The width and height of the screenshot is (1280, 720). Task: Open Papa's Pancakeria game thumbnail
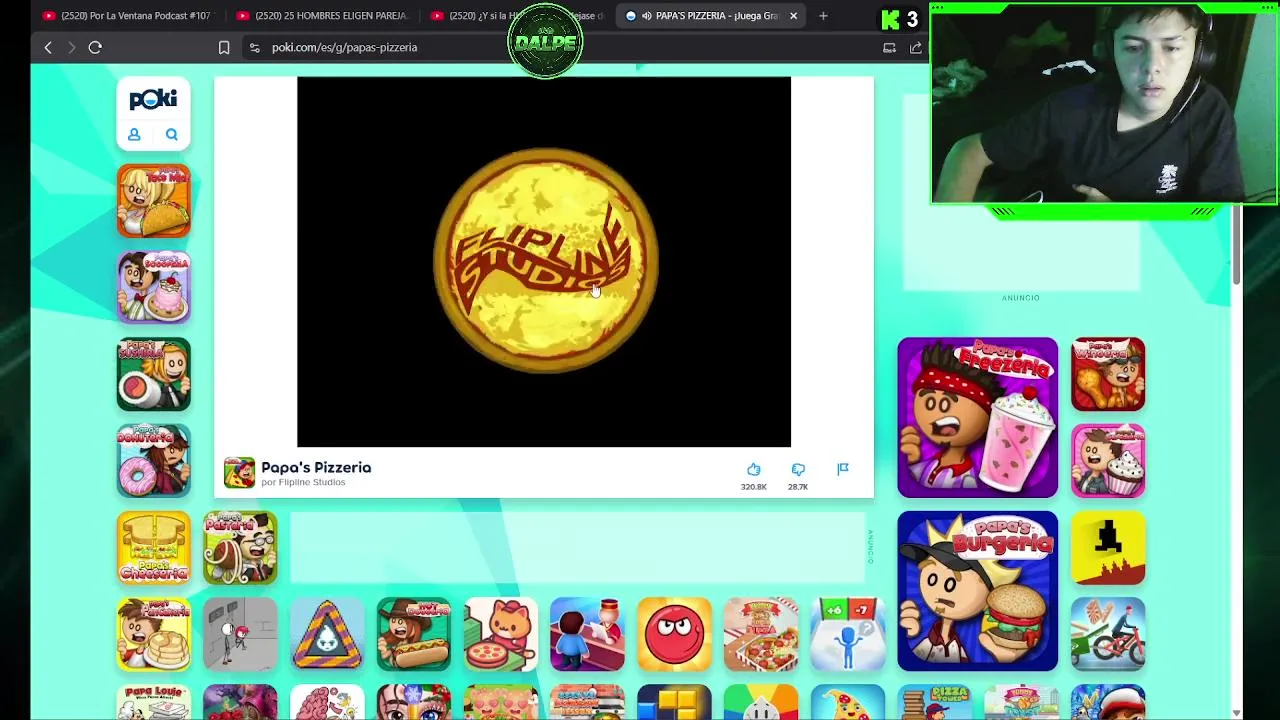[x=153, y=635]
